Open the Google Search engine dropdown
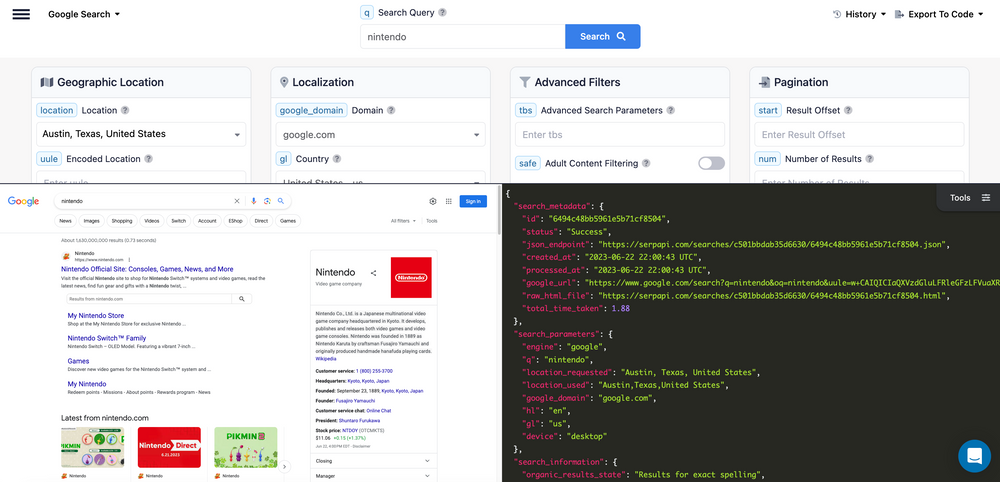 coord(84,14)
